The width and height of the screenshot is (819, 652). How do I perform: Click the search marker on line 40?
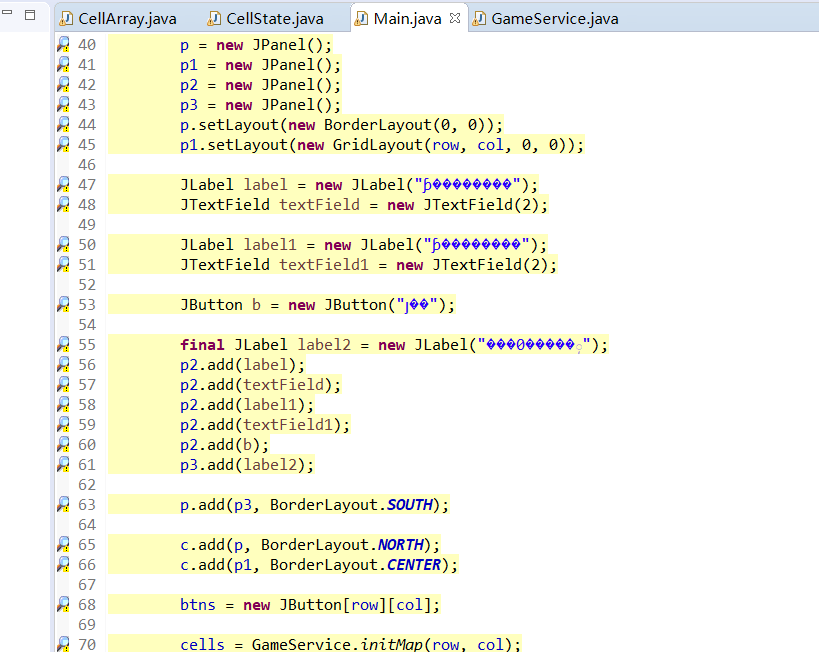(x=63, y=44)
